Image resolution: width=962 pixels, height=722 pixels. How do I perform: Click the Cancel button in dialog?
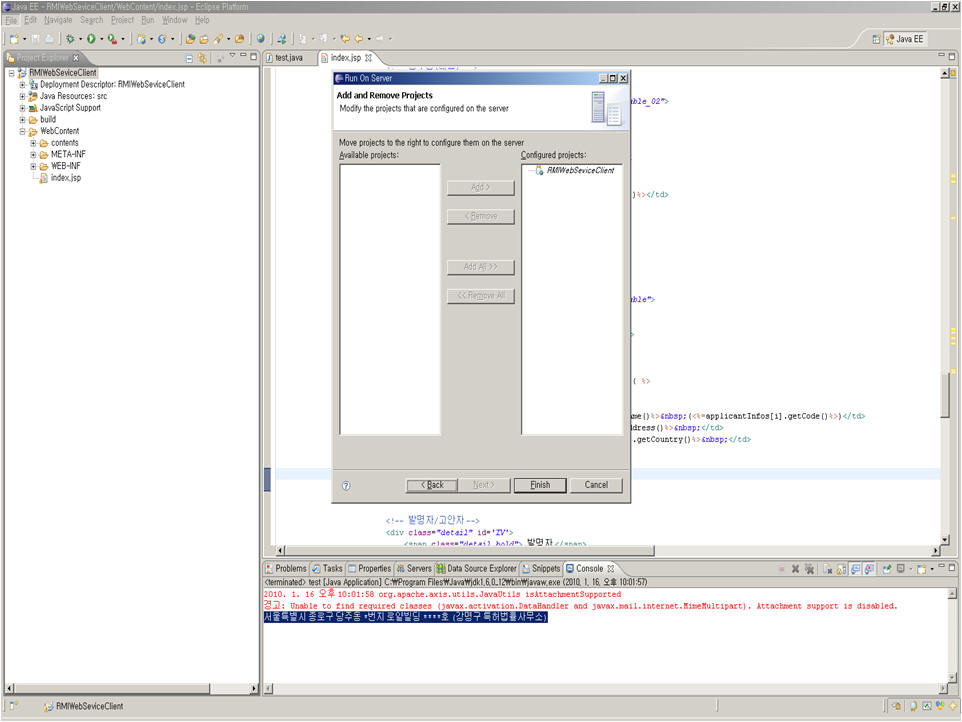pos(596,485)
